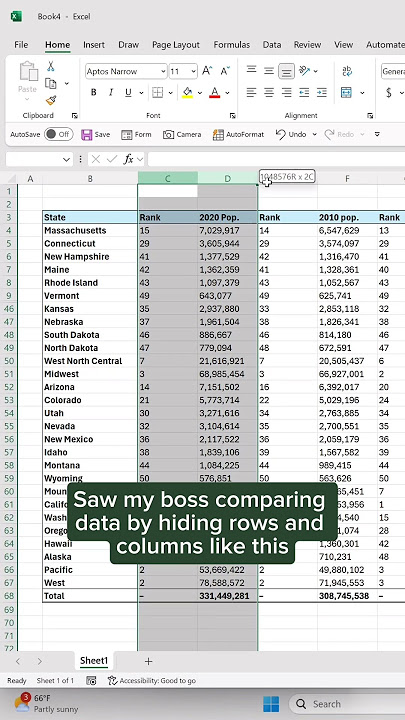Set Bottom Align vertical alignment
This screenshot has width=405, height=720.
286,71
